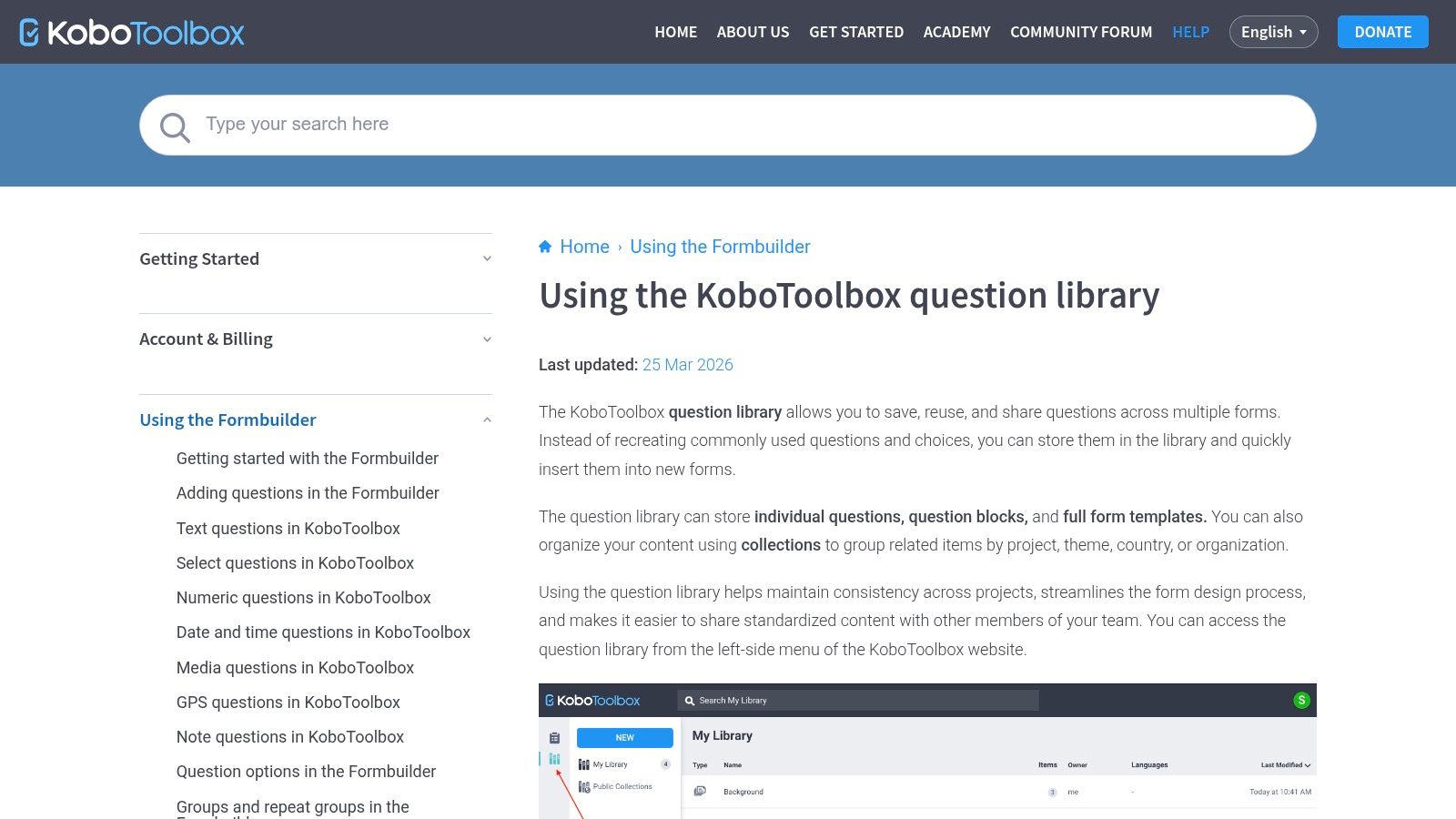1456x819 pixels.
Task: Open 'Media questions in KoboToolbox' article
Action: (295, 668)
